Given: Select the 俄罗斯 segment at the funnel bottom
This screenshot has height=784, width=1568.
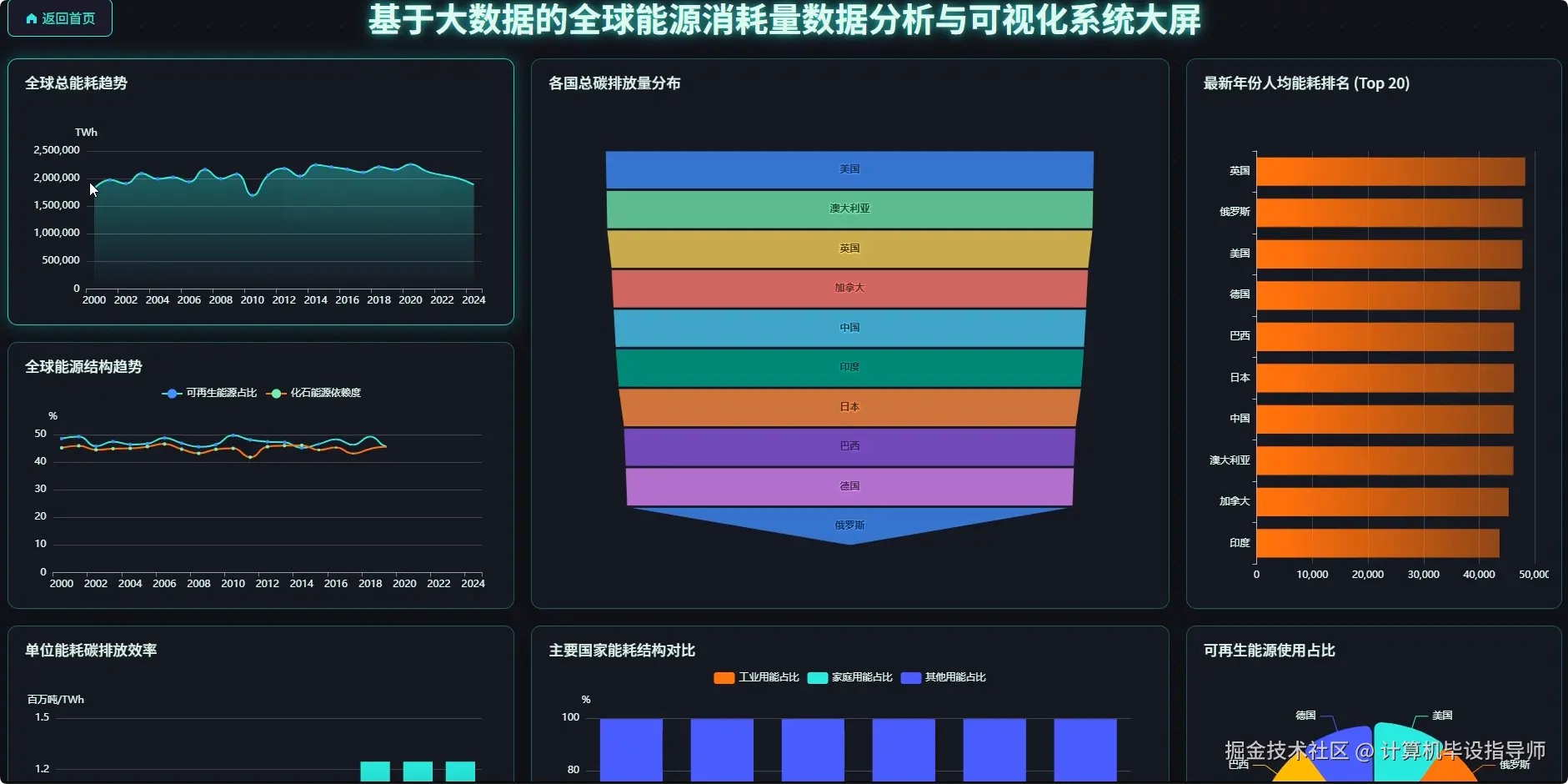Looking at the screenshot, I should tap(849, 525).
